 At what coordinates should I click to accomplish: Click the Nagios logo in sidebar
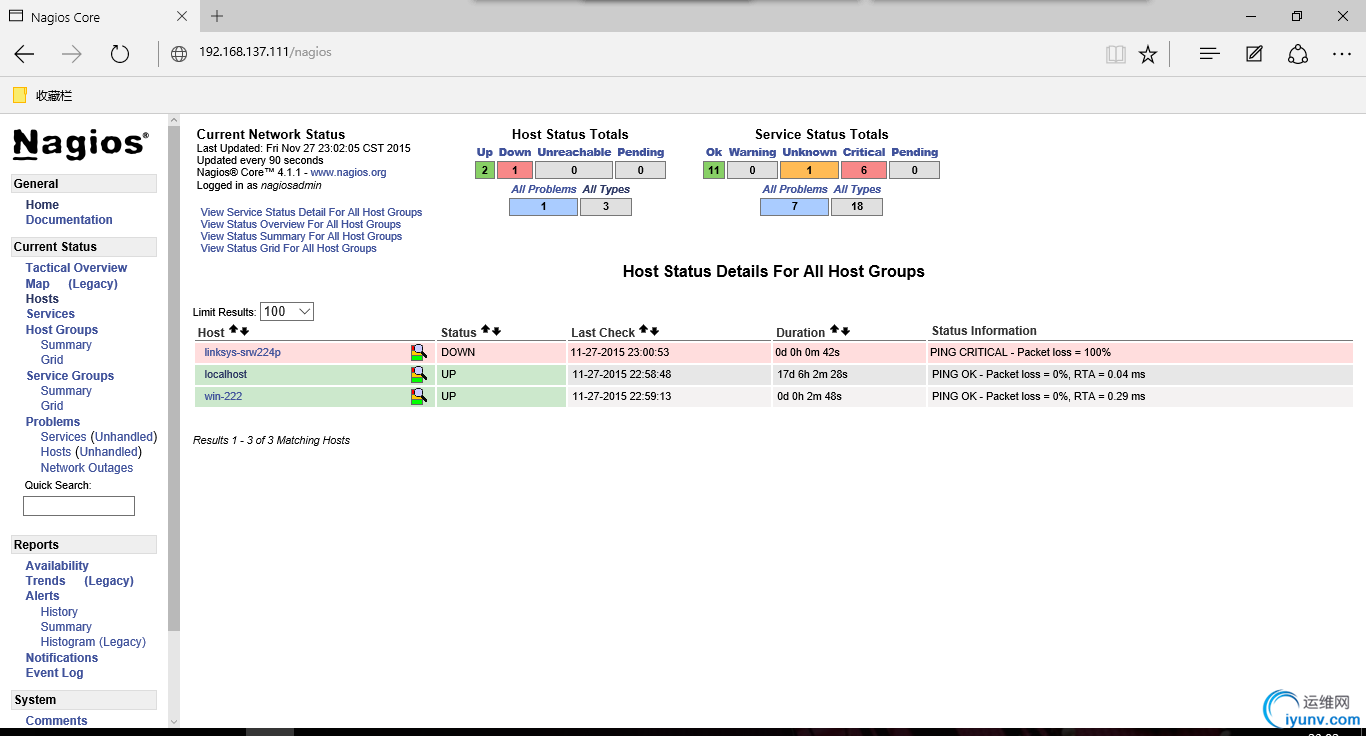point(80,144)
